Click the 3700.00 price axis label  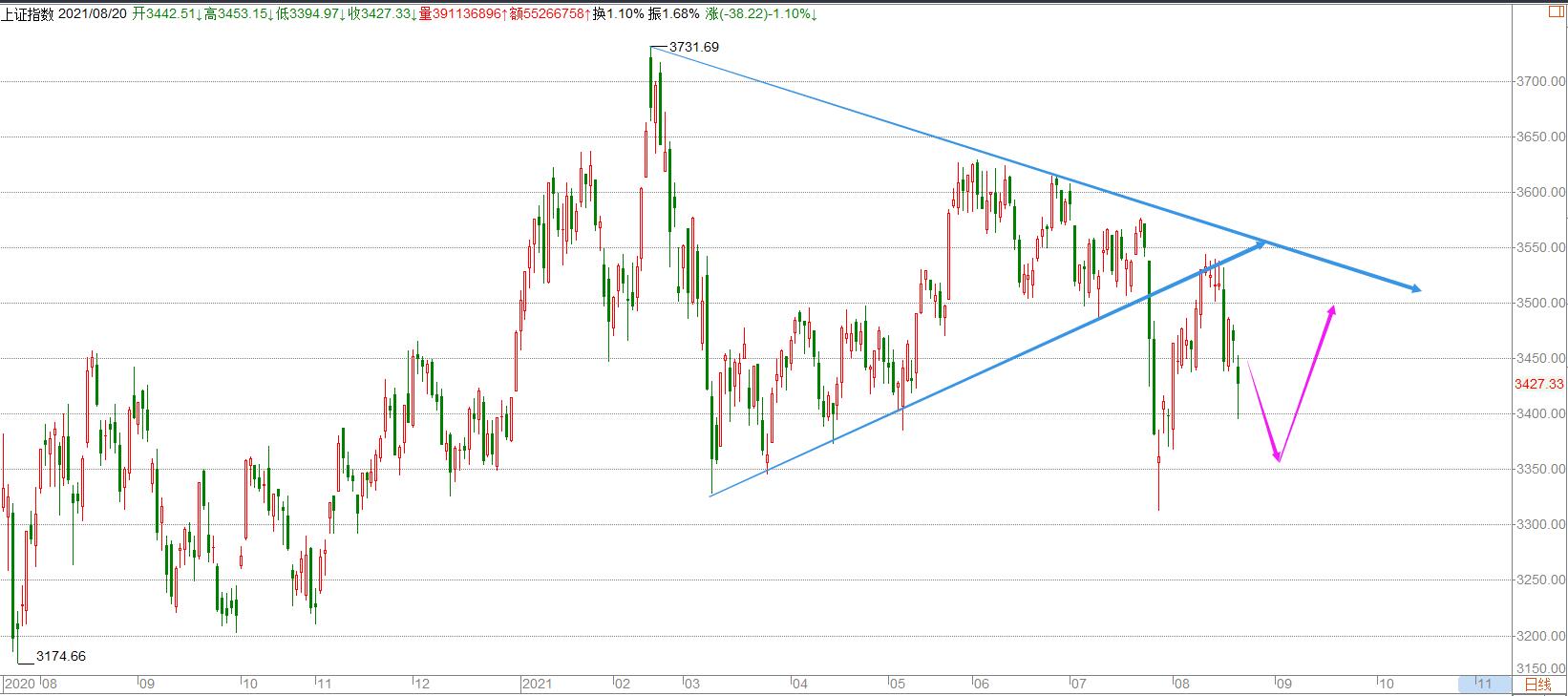click(1540, 81)
